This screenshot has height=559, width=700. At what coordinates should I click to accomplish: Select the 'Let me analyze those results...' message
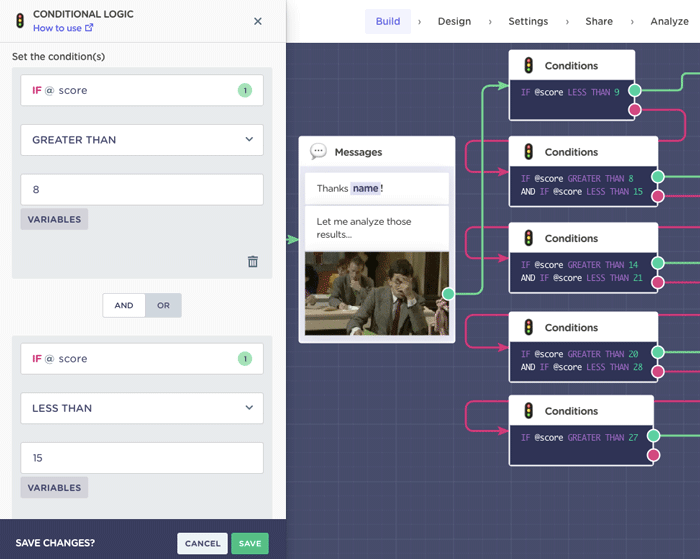377,228
